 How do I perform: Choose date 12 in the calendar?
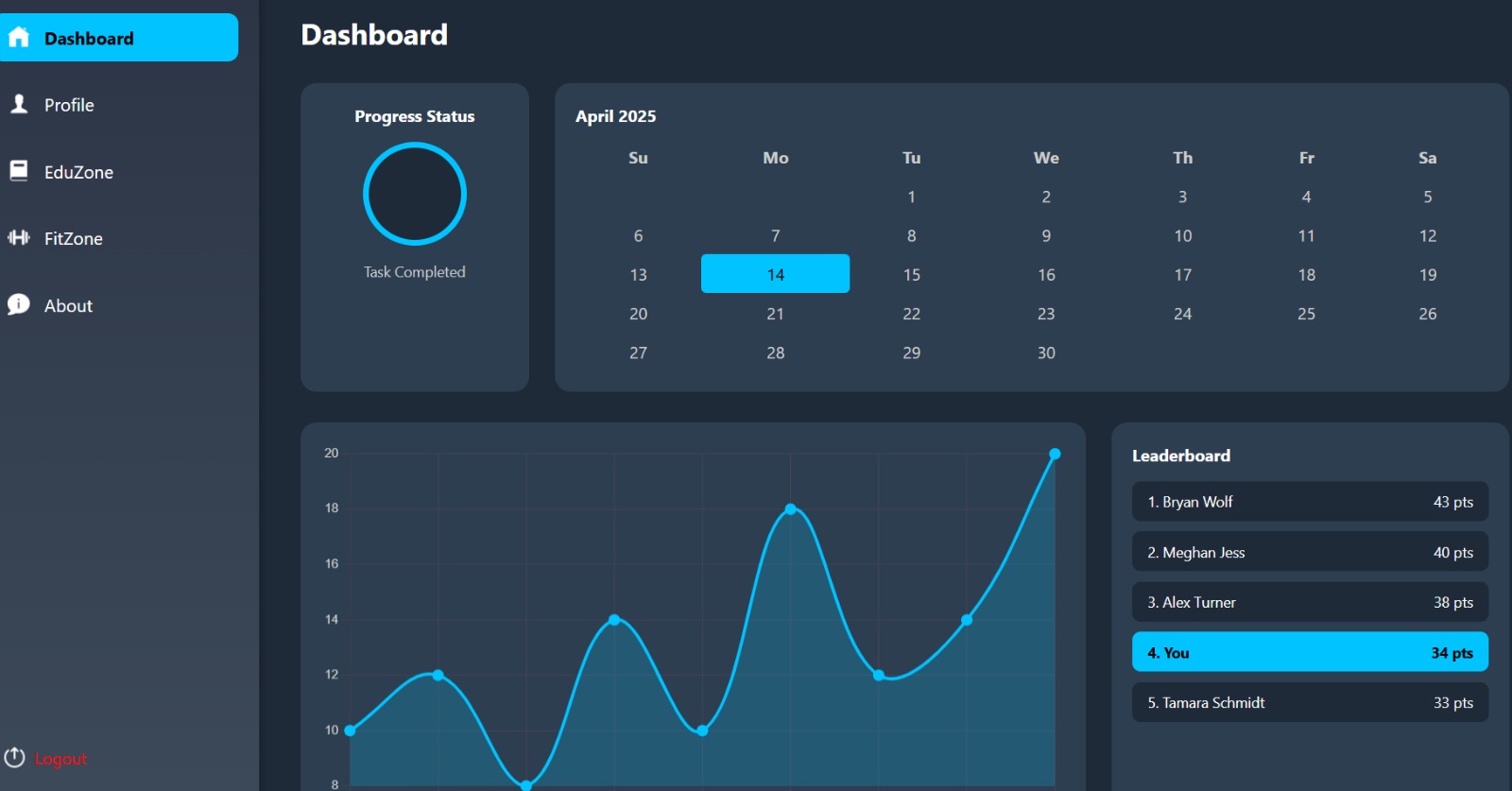coord(1428,235)
